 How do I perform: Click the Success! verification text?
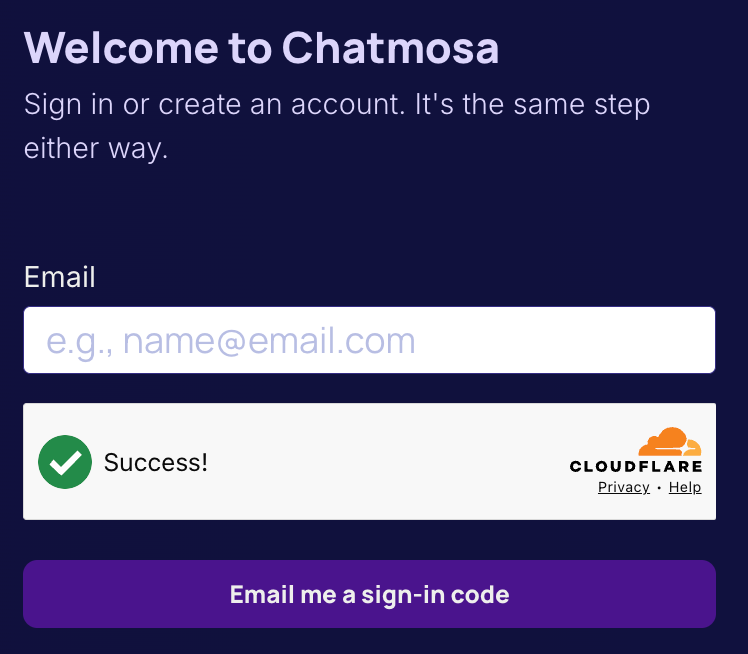pos(156,462)
